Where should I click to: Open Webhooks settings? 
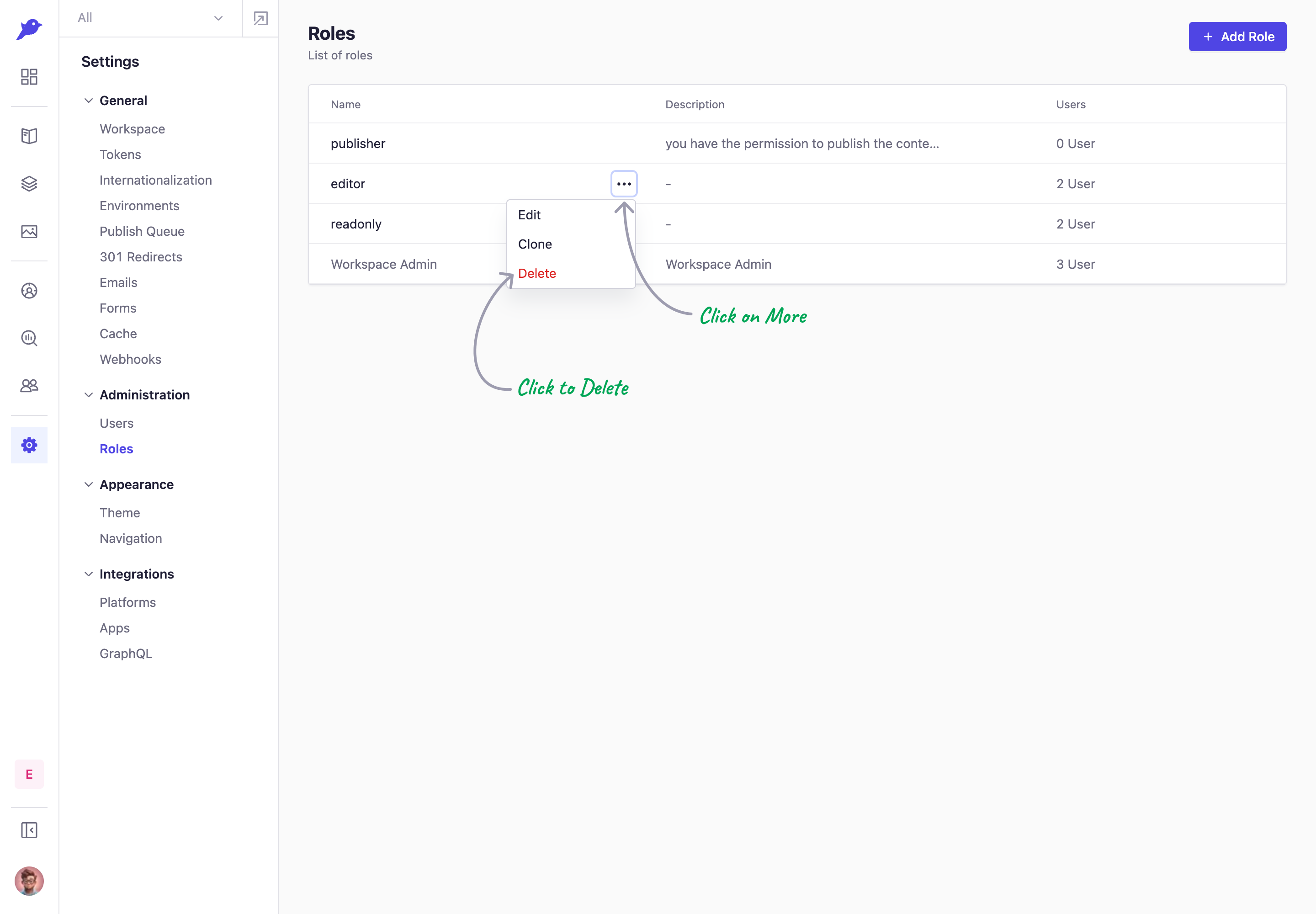pos(131,359)
